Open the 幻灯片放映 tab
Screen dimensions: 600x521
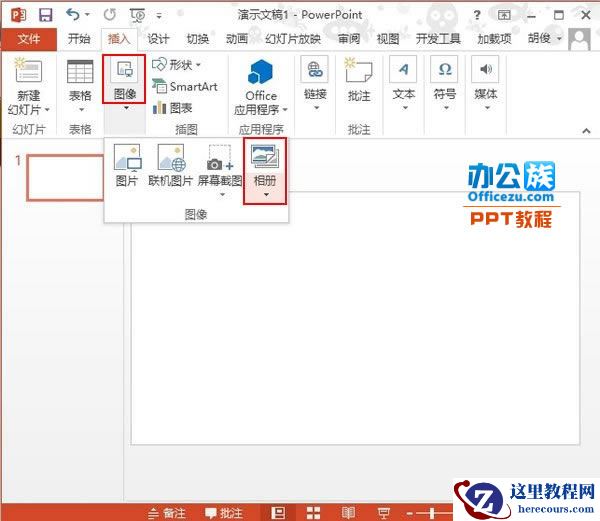[293, 39]
